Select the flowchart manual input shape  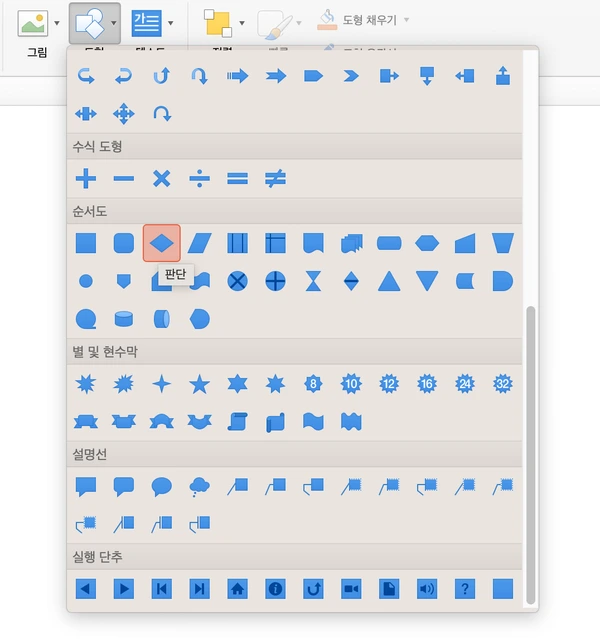pyautogui.click(x=465, y=243)
